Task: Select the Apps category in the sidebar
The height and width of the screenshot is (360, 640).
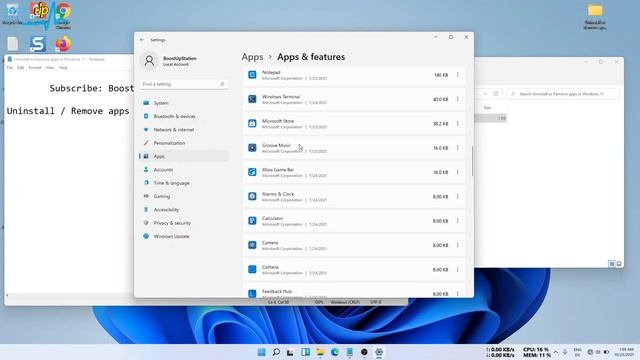Action: [x=183, y=156]
